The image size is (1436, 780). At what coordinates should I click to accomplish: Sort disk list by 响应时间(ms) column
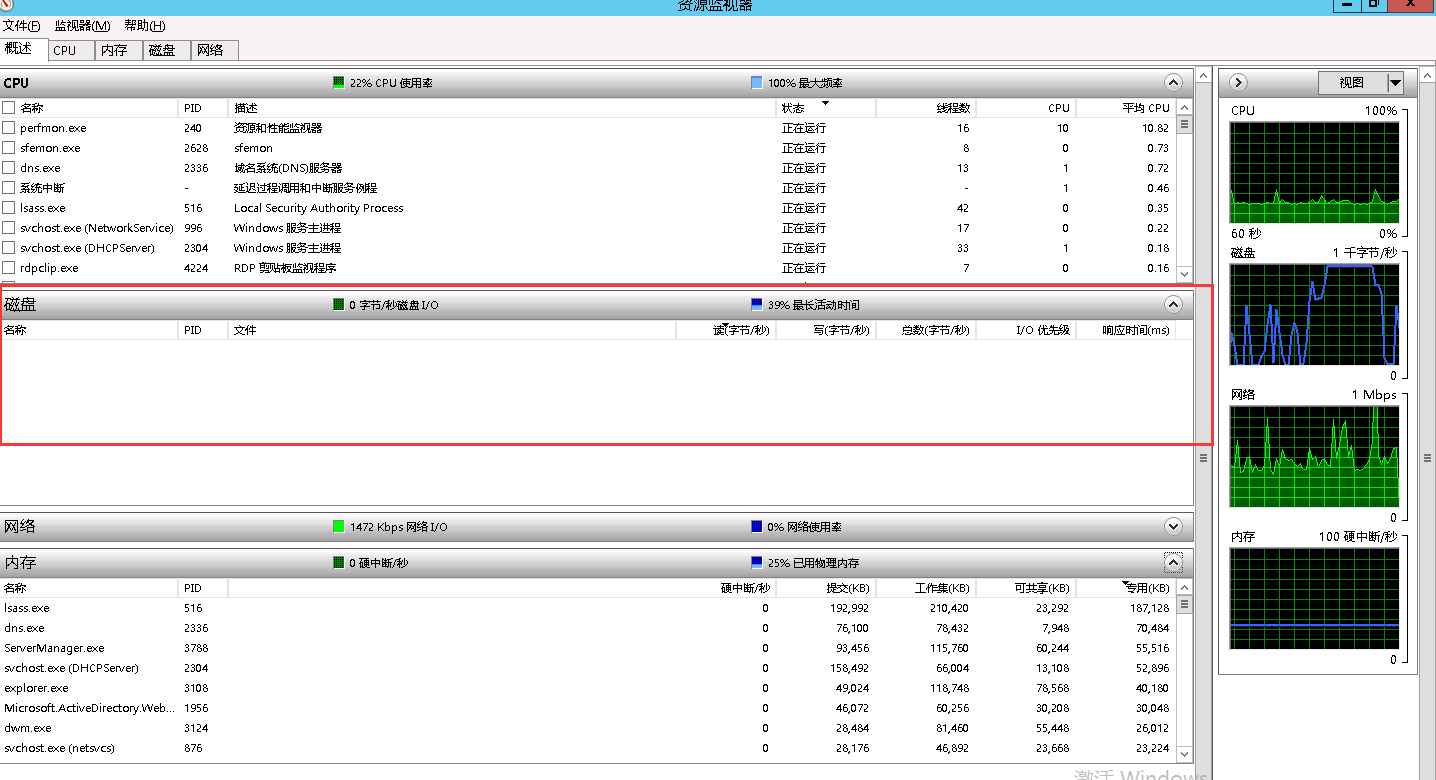point(1125,330)
